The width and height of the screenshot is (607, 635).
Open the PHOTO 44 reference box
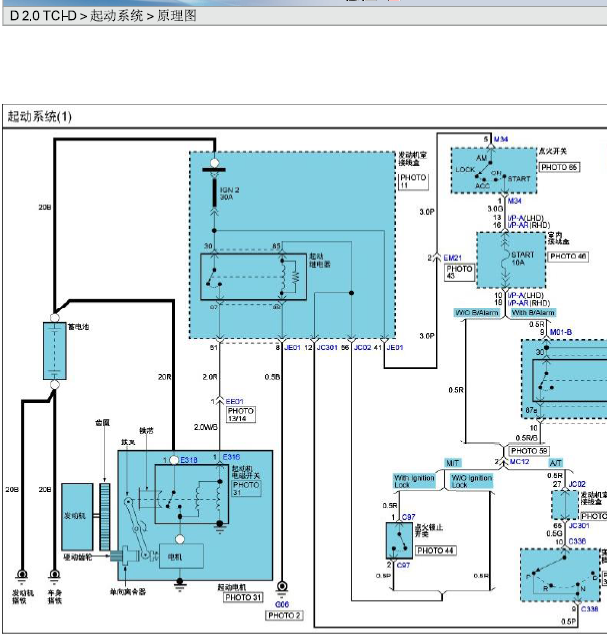tap(435, 550)
